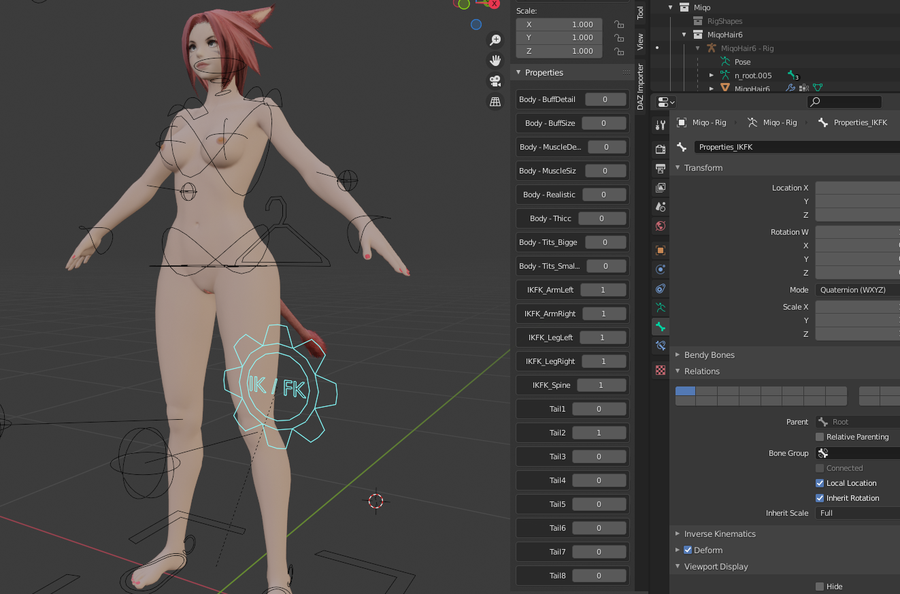900x594 pixels.
Task: Select the IK / FK gear control in viewport
Action: click(280, 387)
